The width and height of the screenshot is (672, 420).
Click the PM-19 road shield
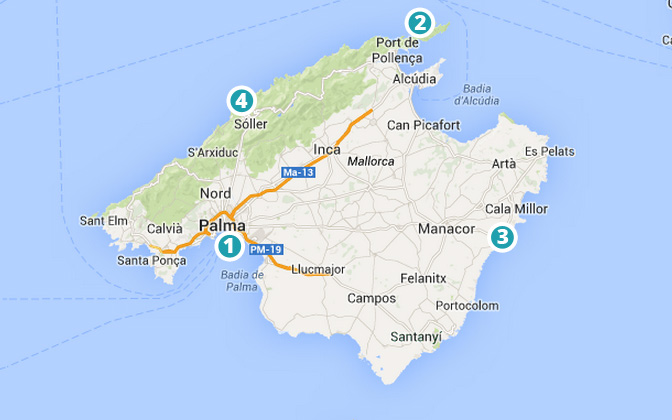click(266, 249)
